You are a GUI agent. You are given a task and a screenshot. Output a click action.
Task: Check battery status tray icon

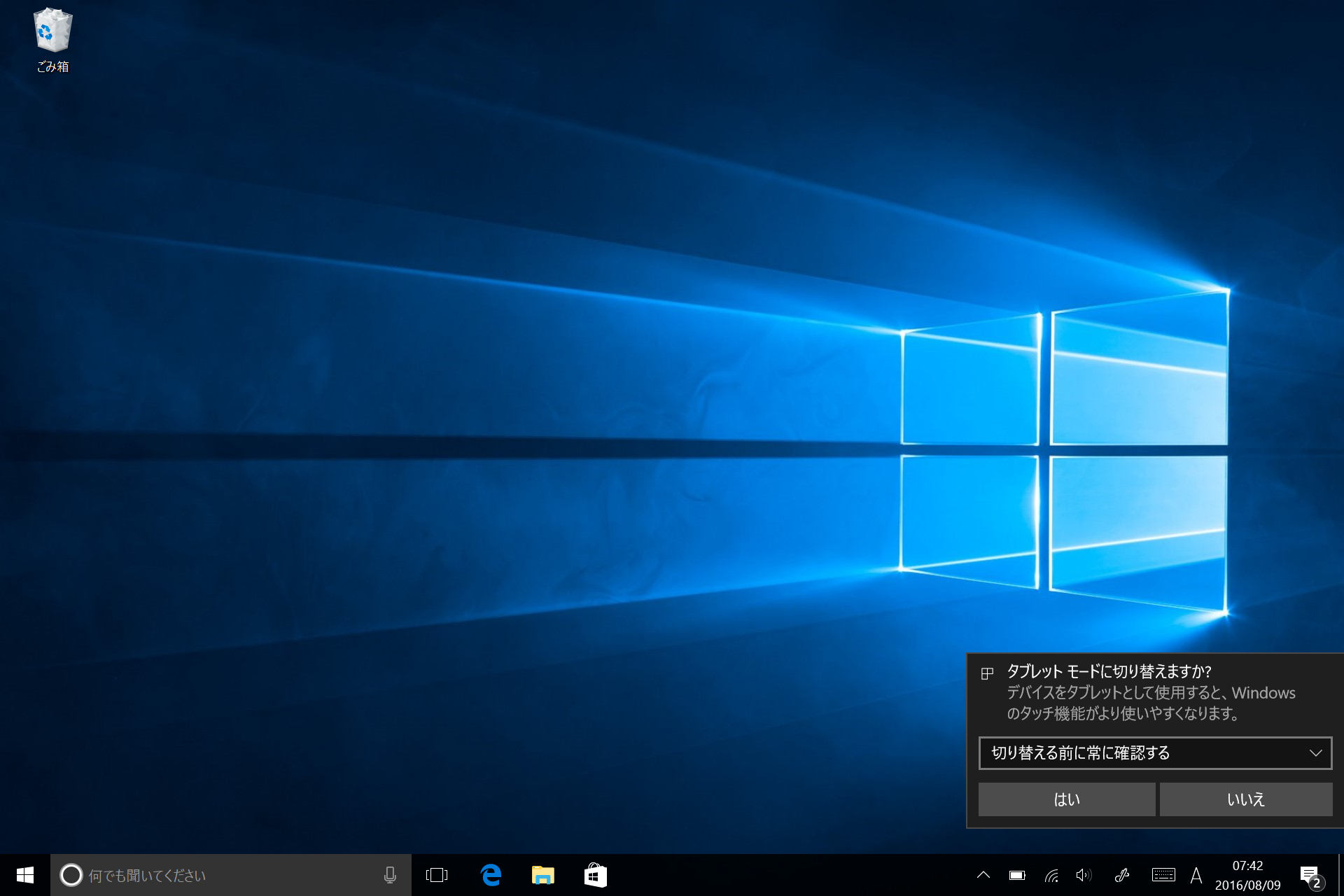coord(1016,875)
